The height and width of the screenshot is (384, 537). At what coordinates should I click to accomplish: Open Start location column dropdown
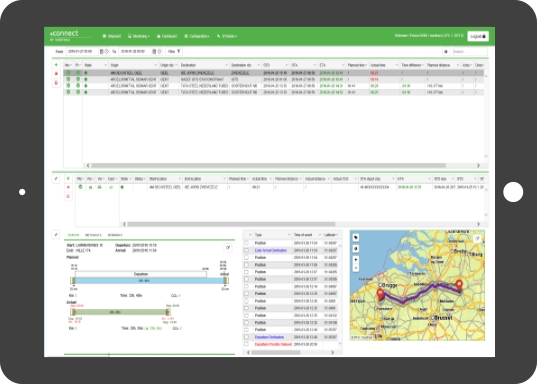coord(179,179)
